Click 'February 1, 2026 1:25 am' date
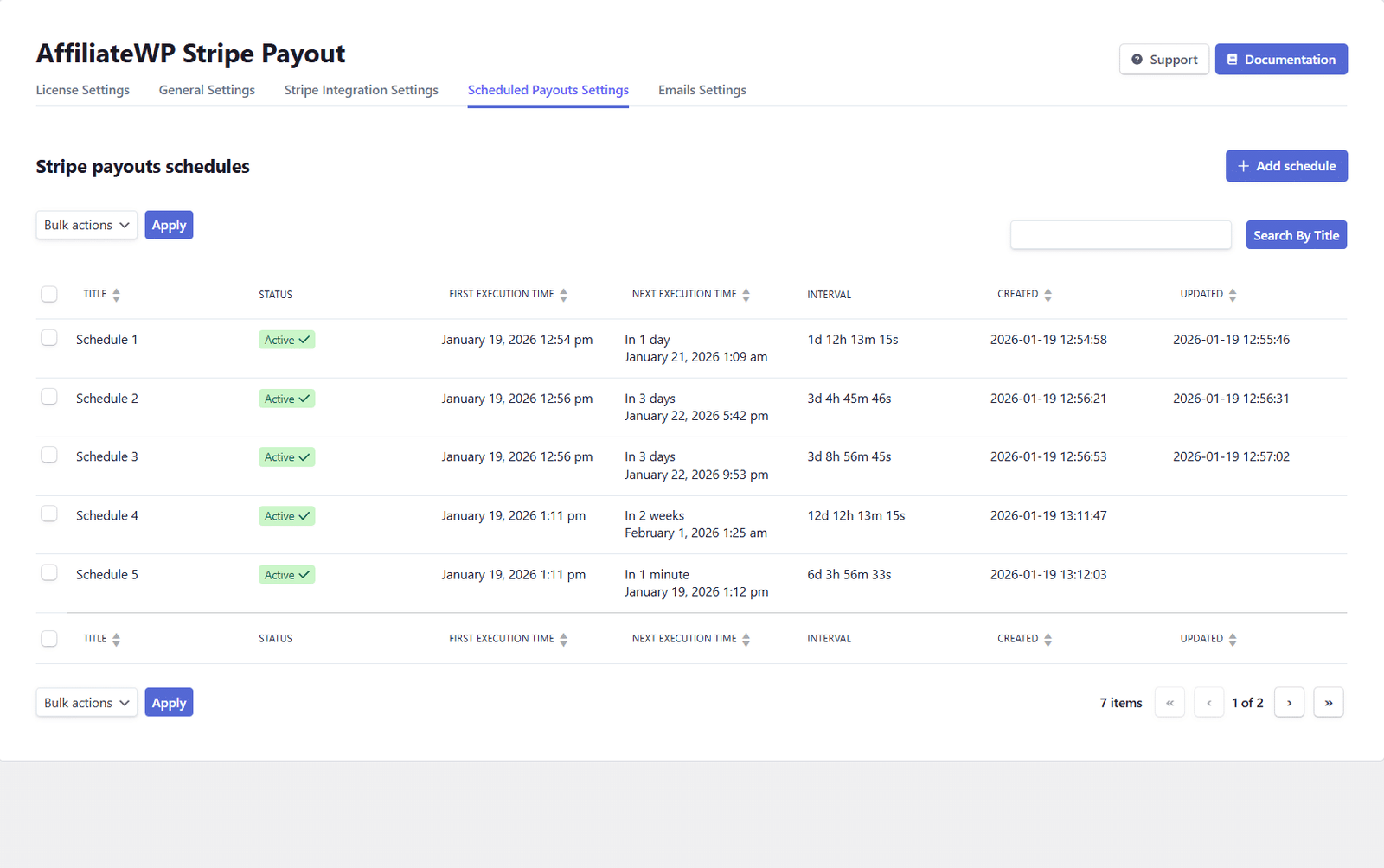 [x=695, y=533]
